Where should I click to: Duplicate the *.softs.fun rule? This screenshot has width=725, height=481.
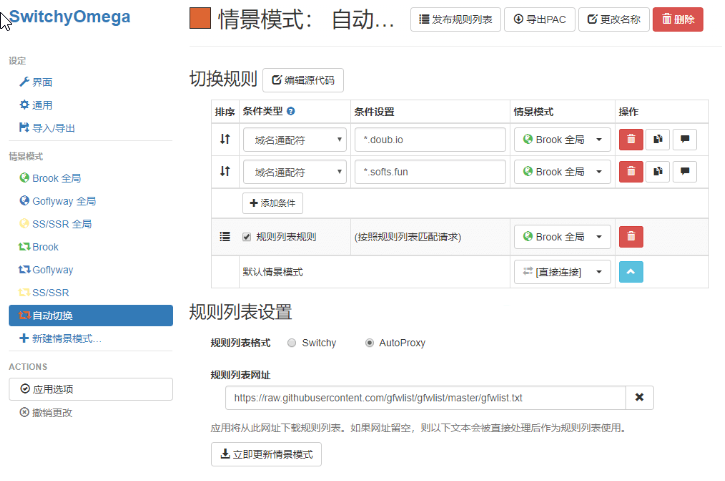pos(657,172)
